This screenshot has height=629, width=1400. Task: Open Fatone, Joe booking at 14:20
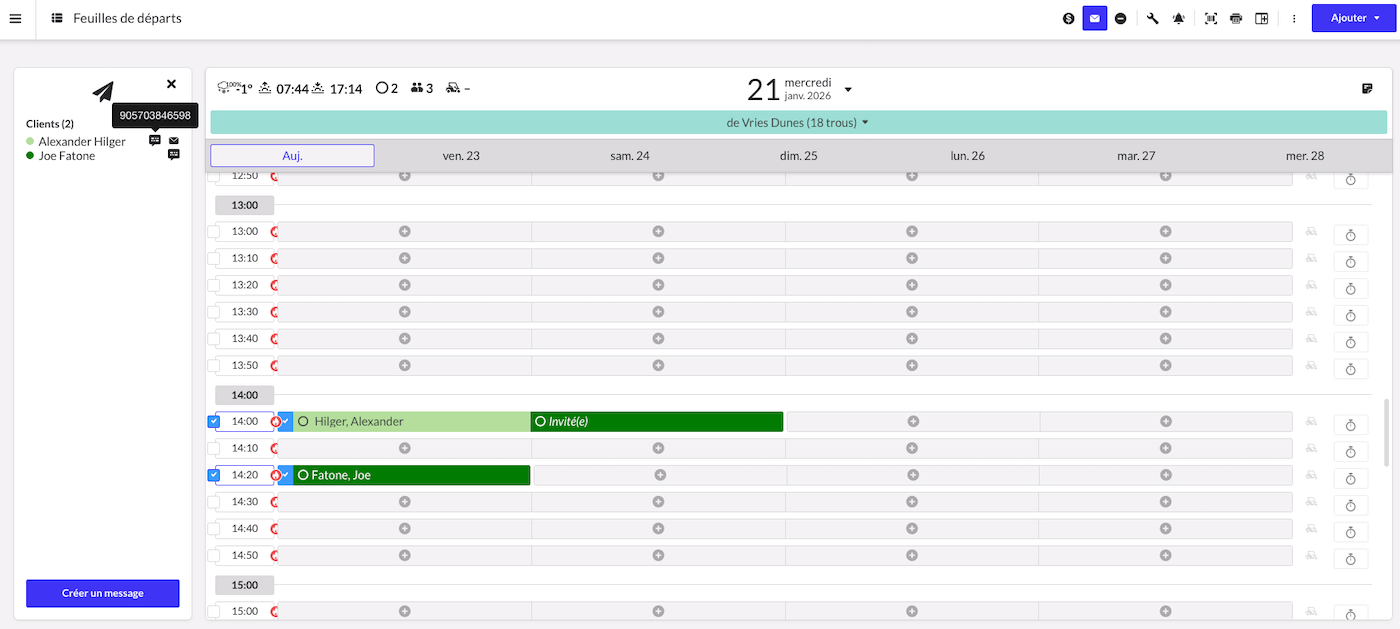click(x=411, y=475)
